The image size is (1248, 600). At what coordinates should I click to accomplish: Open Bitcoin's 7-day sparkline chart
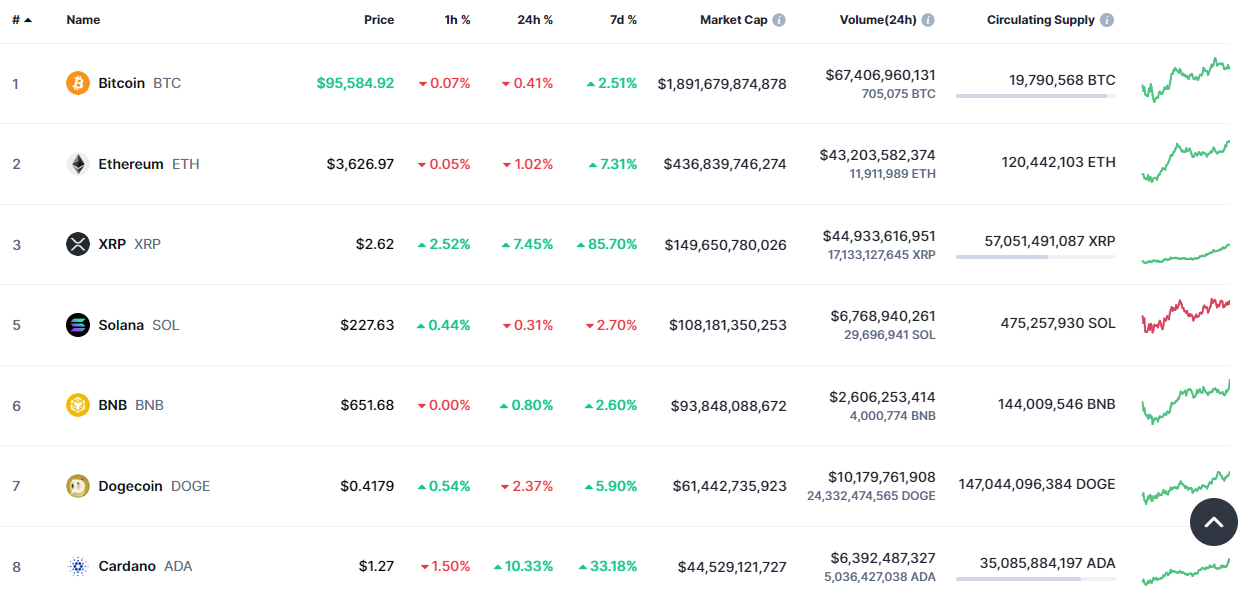click(x=1185, y=80)
